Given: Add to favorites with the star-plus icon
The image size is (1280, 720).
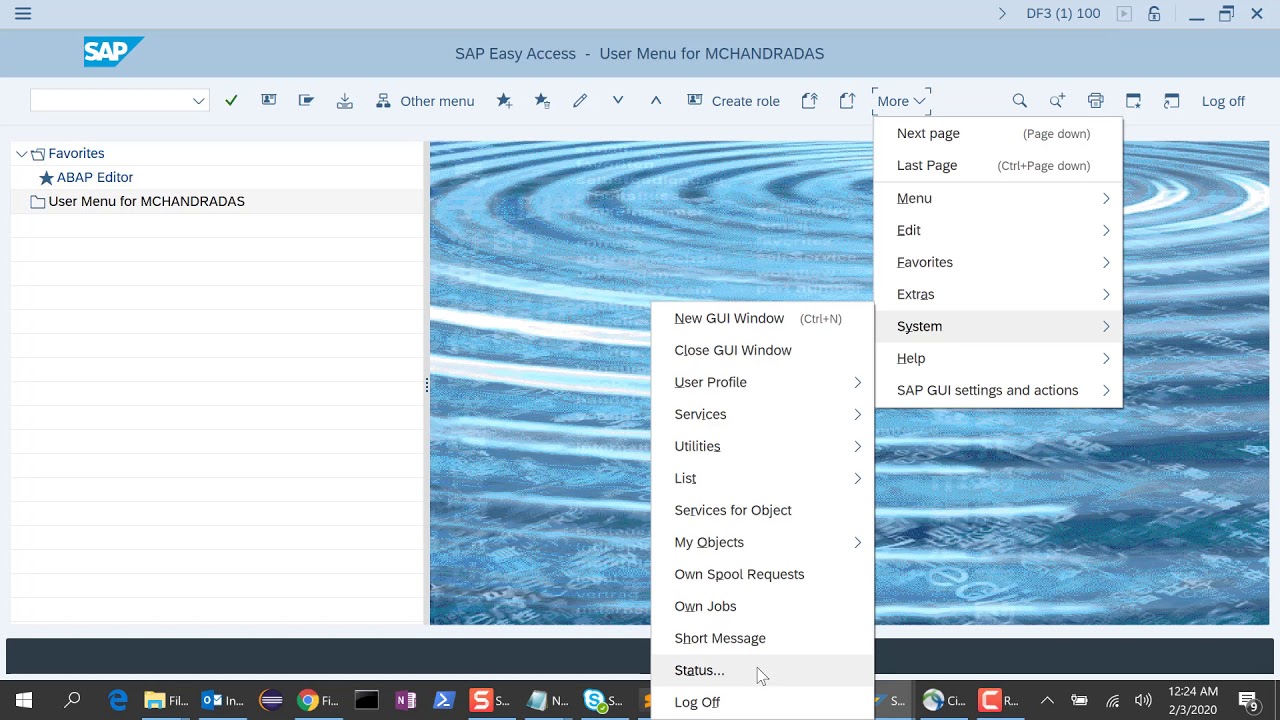Looking at the screenshot, I should (504, 100).
